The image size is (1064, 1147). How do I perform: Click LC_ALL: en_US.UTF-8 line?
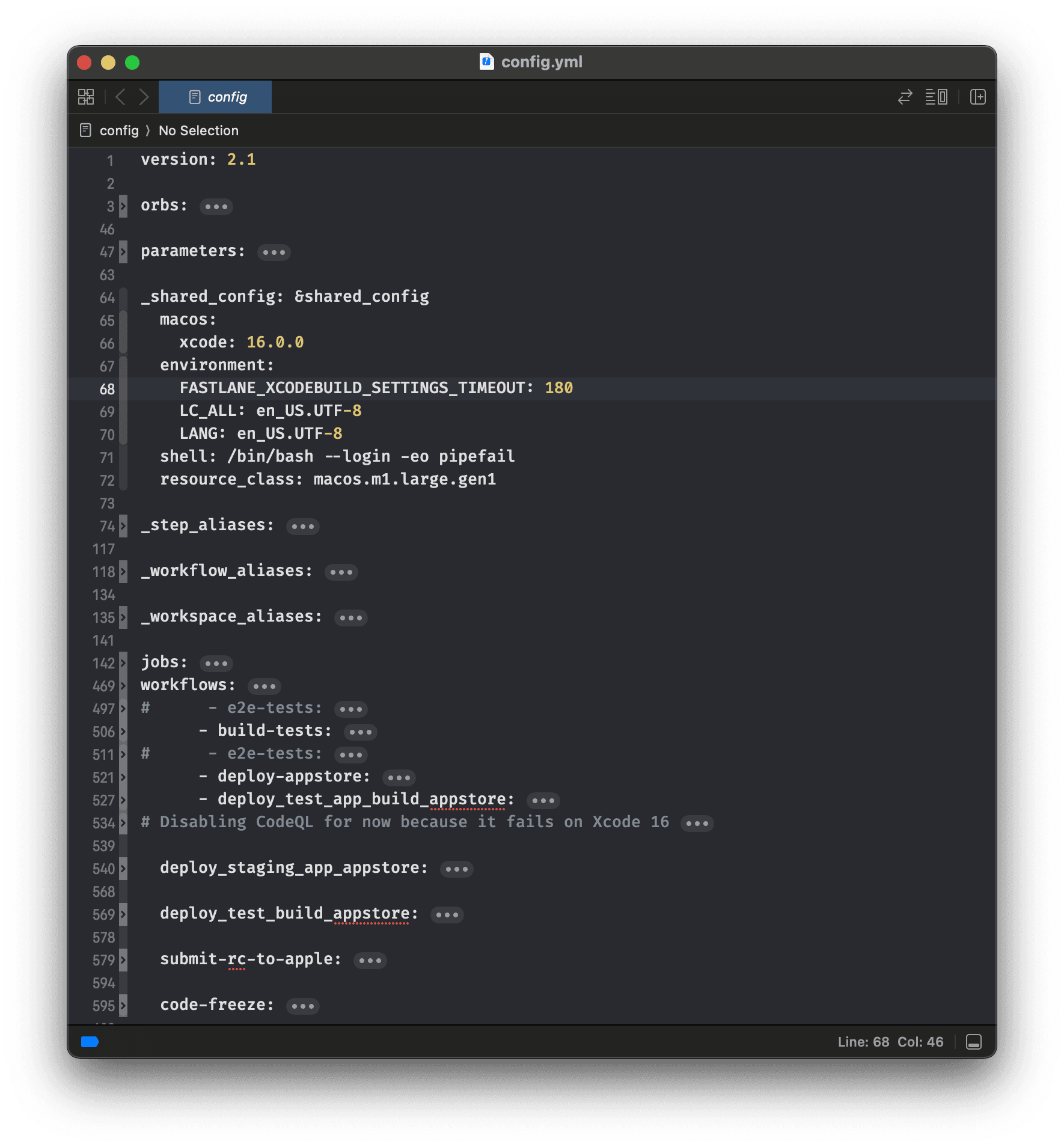tap(271, 411)
